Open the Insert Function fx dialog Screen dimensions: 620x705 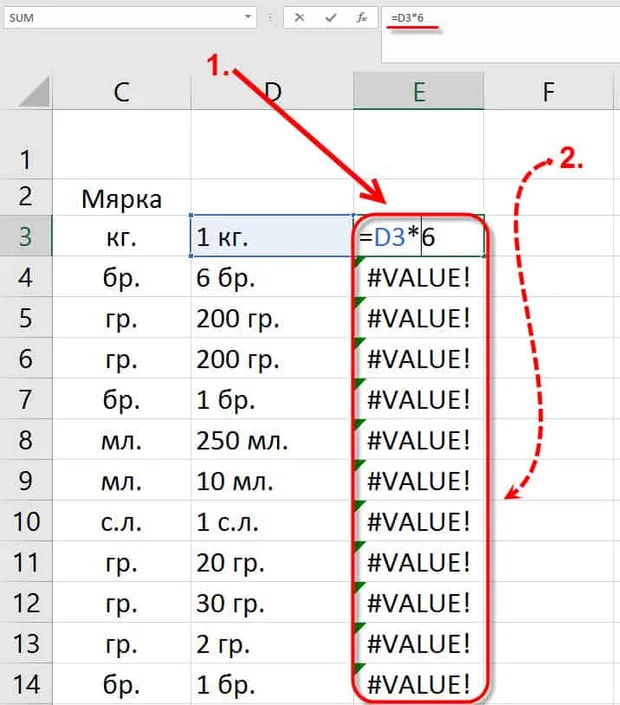(x=361, y=18)
